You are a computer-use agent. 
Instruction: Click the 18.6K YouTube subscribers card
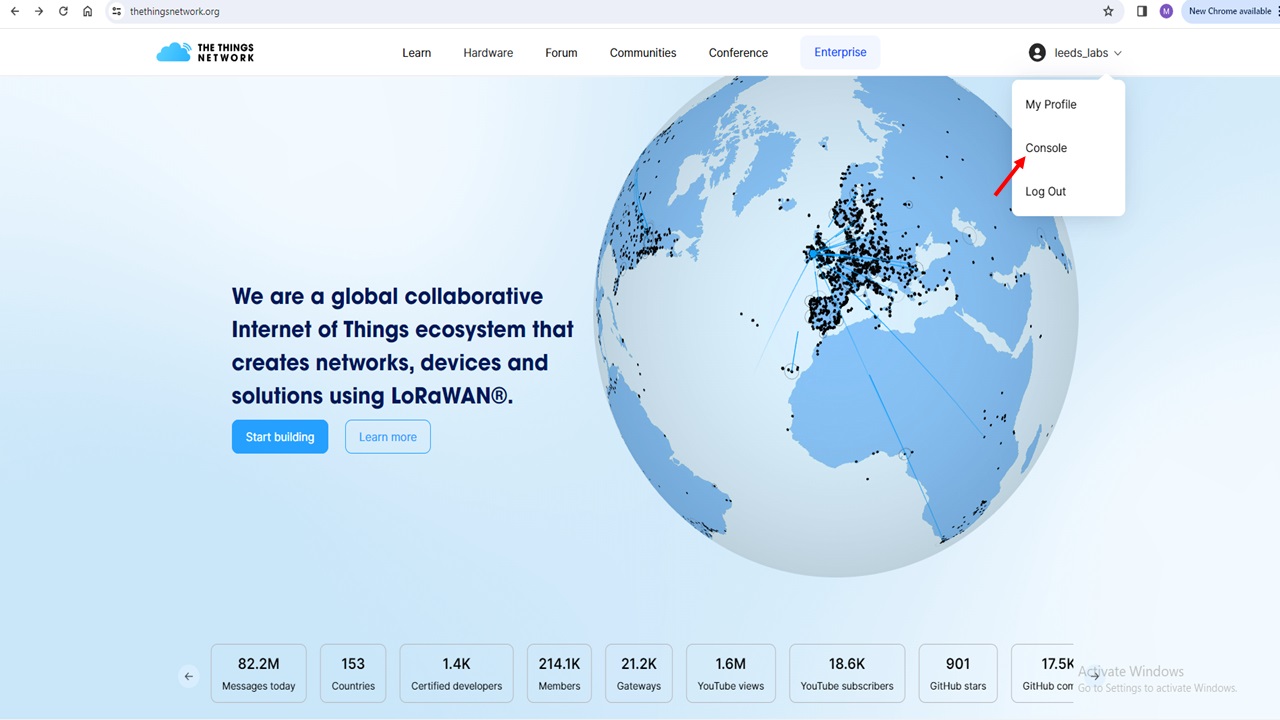[x=847, y=673]
